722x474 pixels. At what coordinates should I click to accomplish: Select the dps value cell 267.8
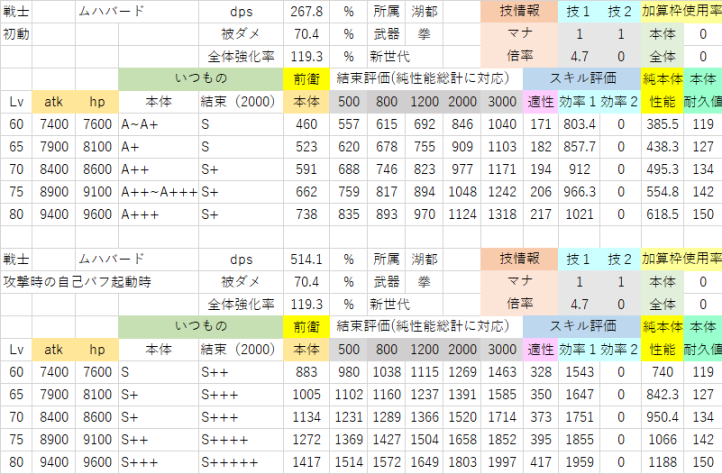(x=306, y=12)
